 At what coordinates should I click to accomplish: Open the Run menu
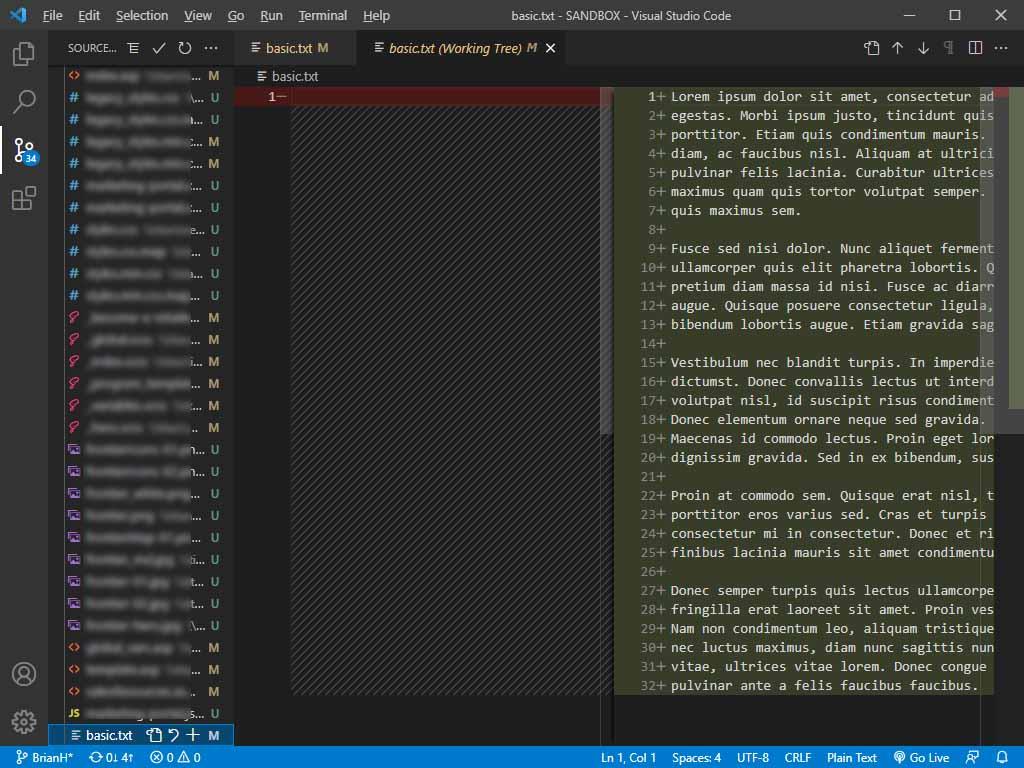(271, 16)
